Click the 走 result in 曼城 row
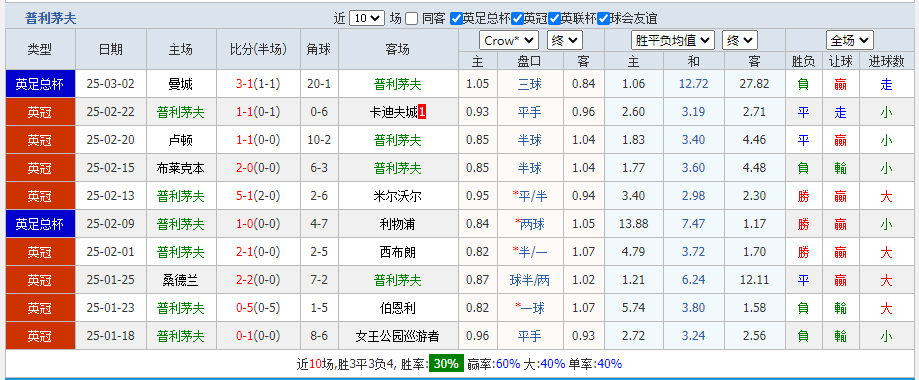Screen dimensions: 919x380 pos(886,84)
